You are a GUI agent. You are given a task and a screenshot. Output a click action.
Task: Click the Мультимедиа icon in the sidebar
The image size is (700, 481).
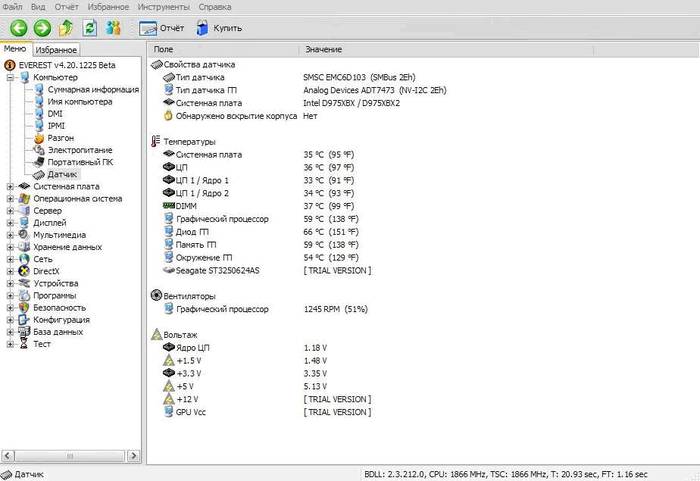coord(24,235)
